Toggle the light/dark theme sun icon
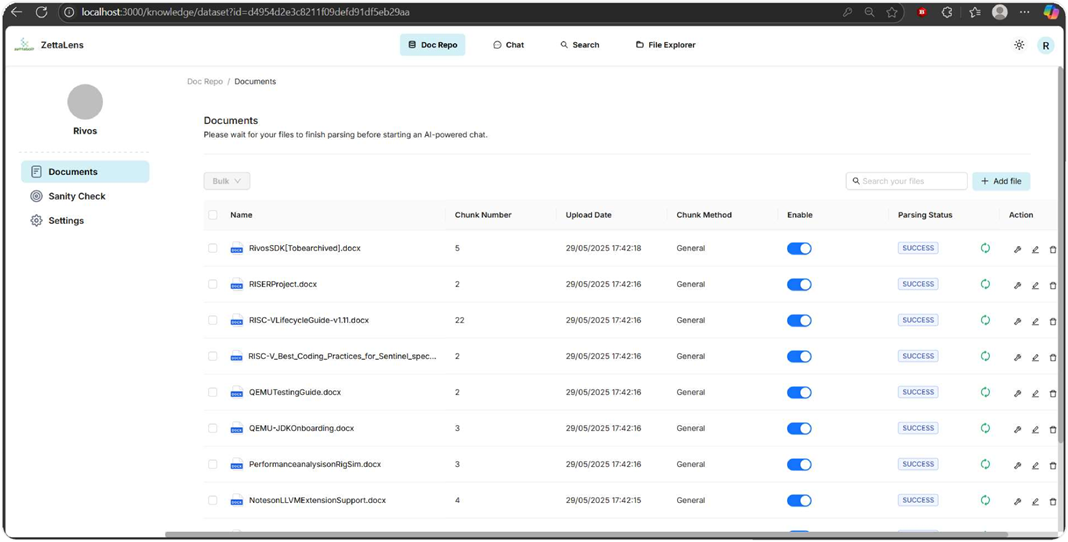Viewport: 1068px width, 542px height. 1019,45
